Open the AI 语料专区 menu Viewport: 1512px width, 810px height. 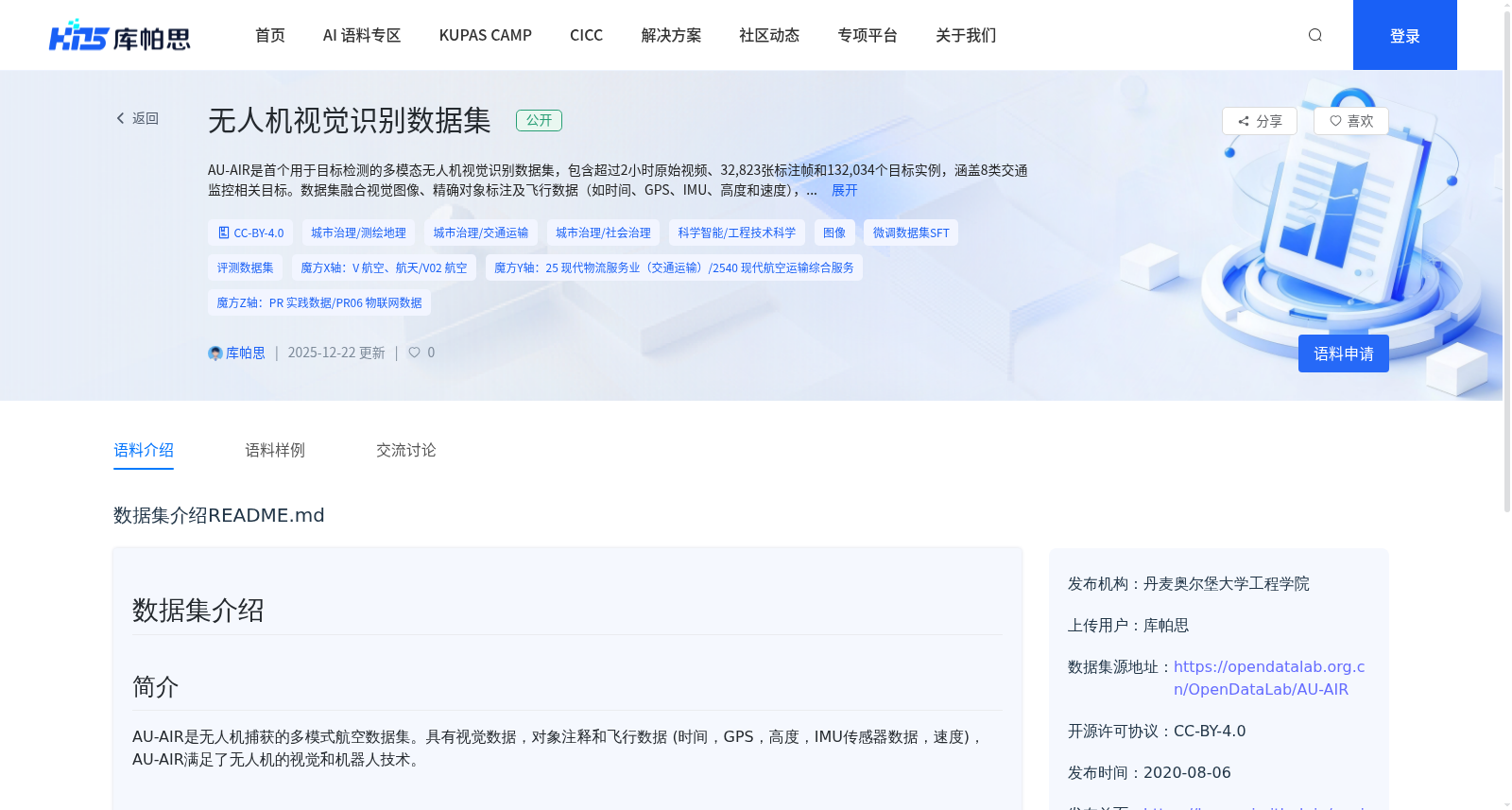(x=362, y=35)
